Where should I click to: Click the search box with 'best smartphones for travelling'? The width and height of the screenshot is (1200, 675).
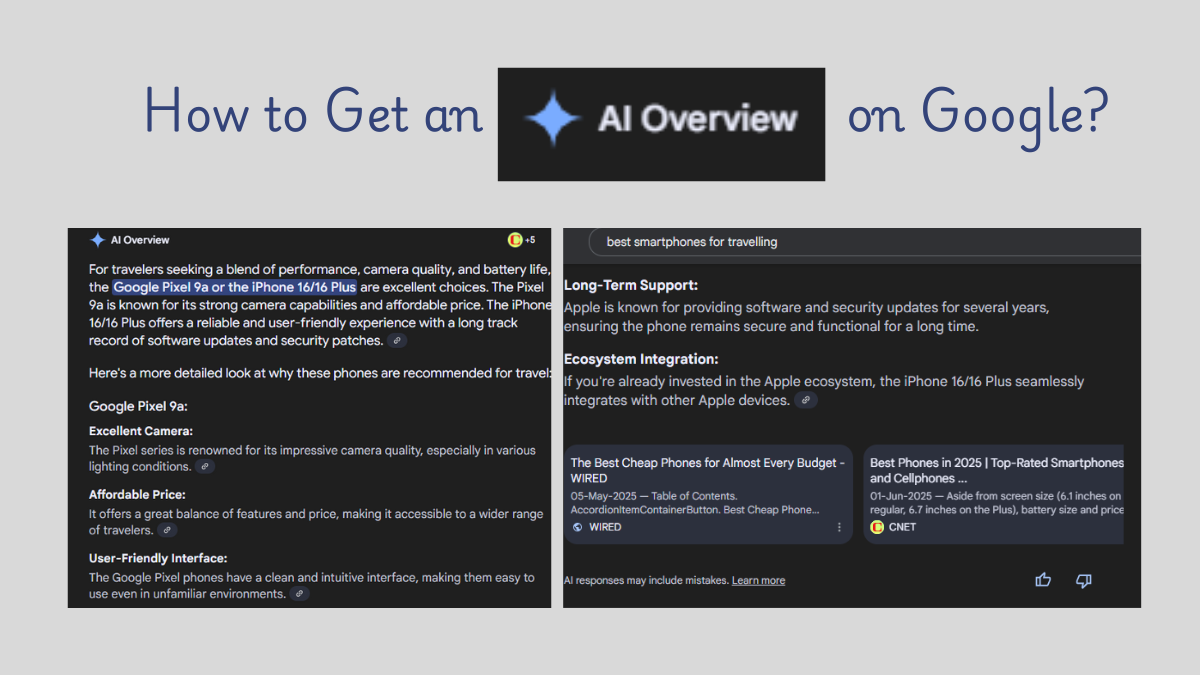(864, 242)
